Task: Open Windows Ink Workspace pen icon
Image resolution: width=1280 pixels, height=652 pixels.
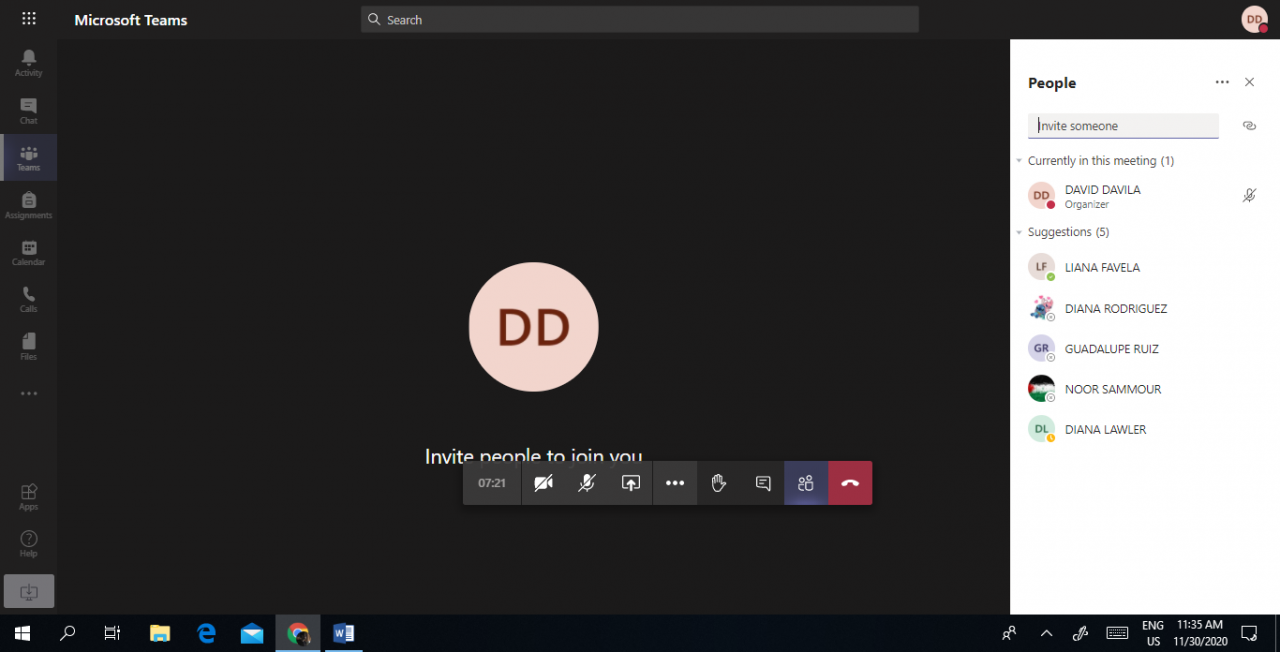Action: coord(1080,633)
